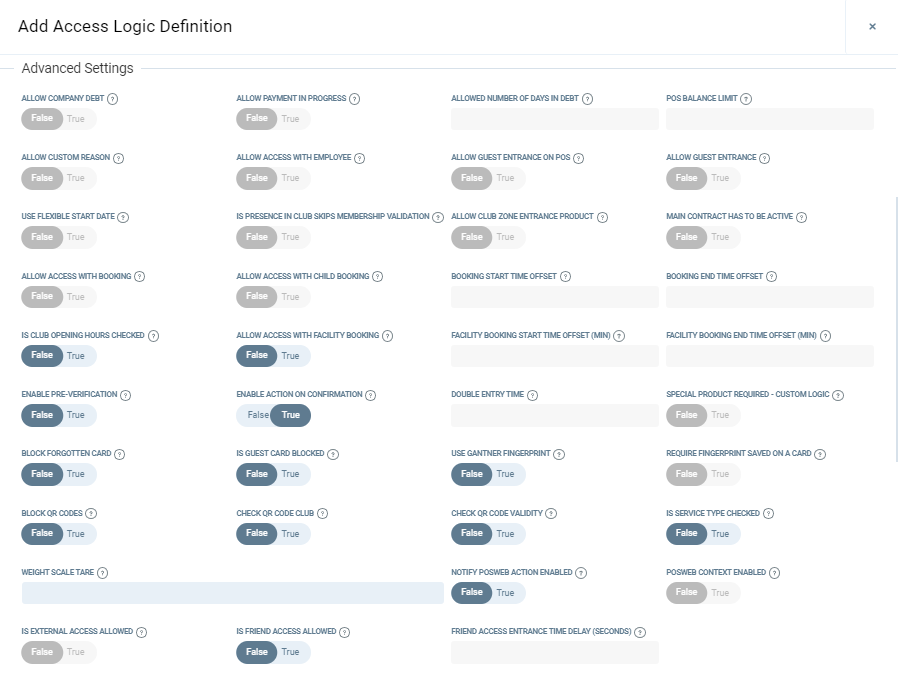Set Block Forgotten Card to True
898x682 pixels.
point(77,474)
